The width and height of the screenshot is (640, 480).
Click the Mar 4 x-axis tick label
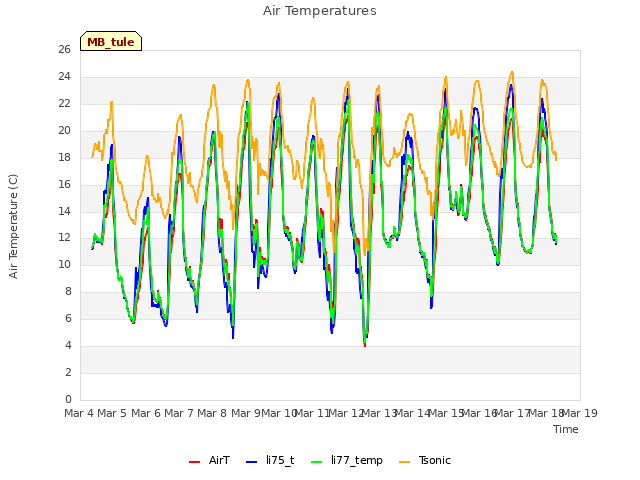[x=79, y=413]
